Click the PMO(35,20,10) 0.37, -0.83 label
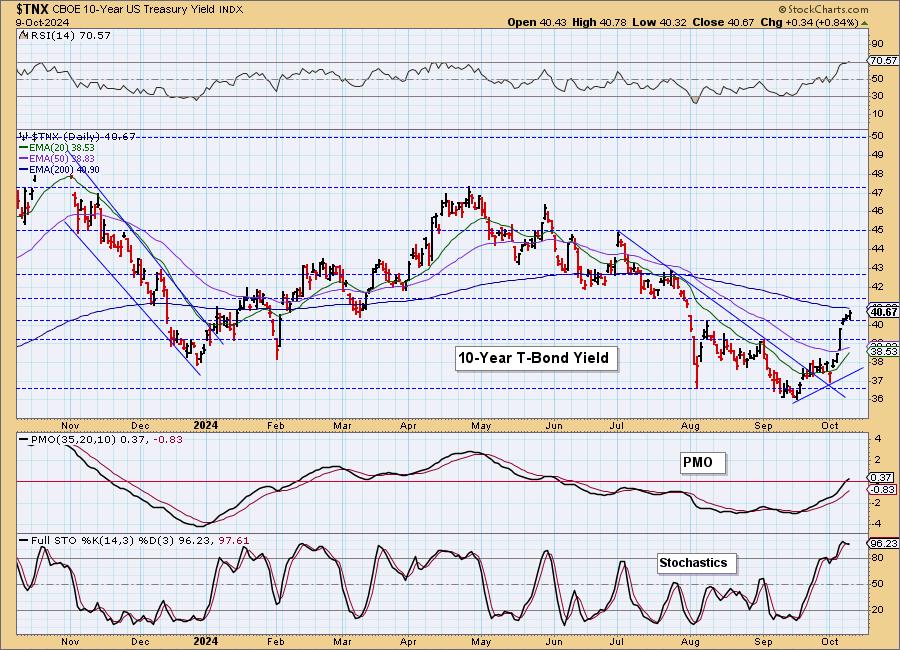Image resolution: width=900 pixels, height=650 pixels. [x=106, y=439]
